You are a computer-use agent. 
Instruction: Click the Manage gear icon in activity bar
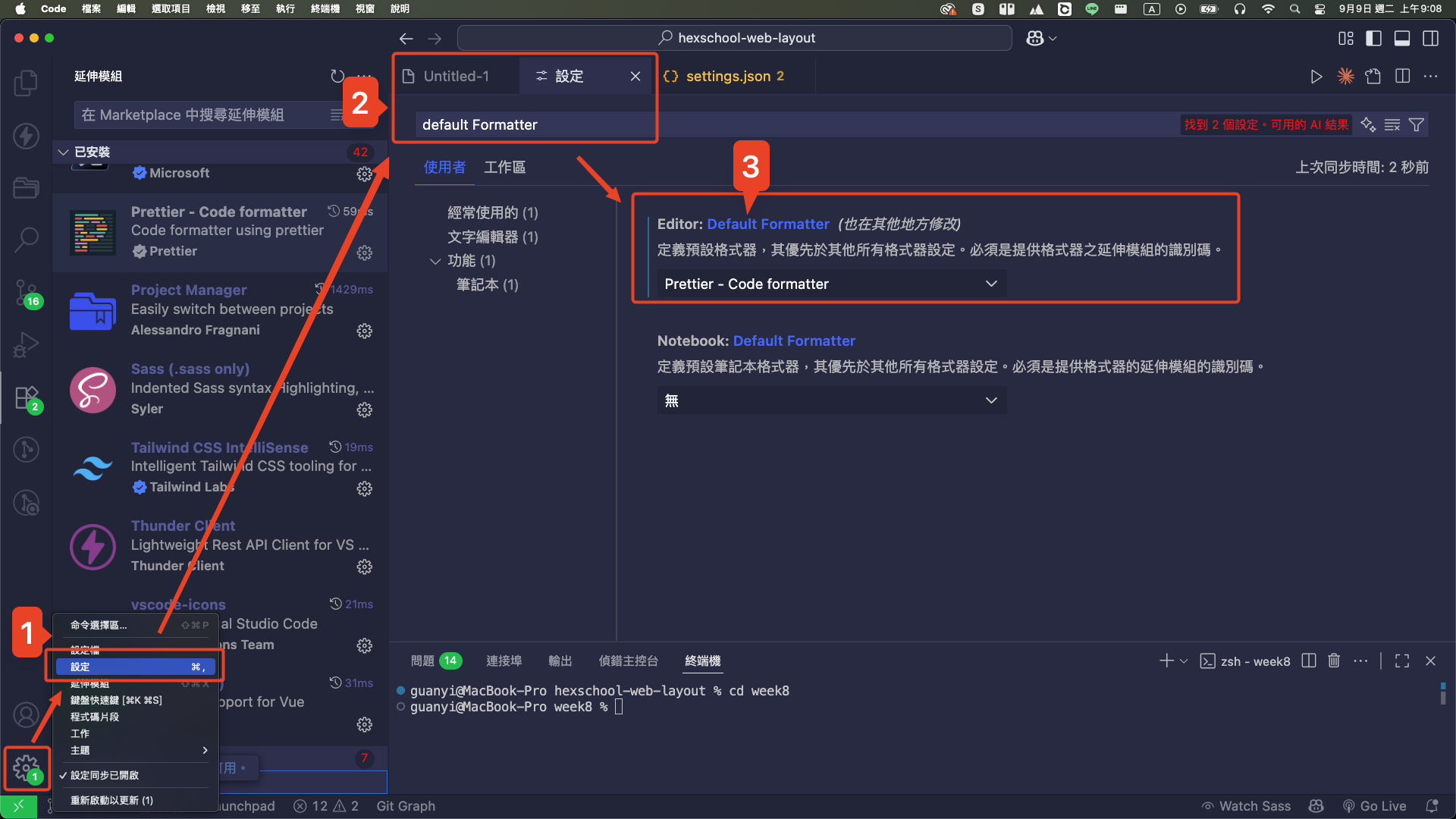click(26, 767)
